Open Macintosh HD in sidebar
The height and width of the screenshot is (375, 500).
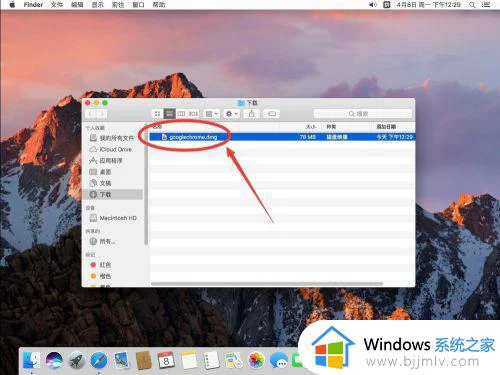click(113, 218)
